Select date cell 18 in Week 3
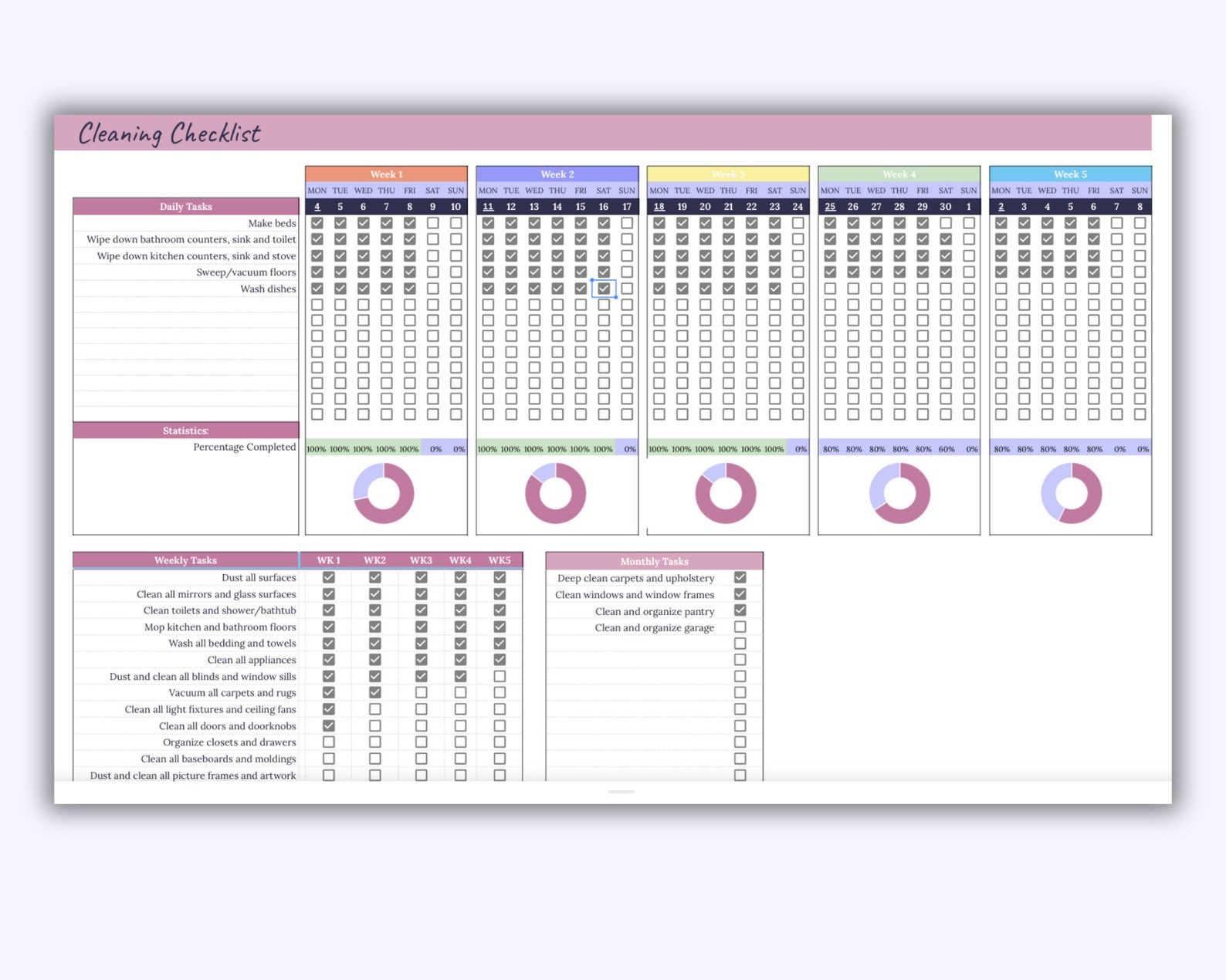 coord(659,207)
